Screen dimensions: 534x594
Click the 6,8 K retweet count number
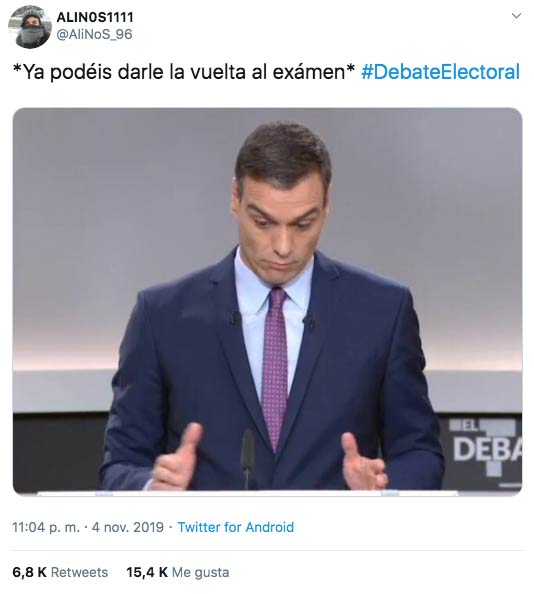30,572
